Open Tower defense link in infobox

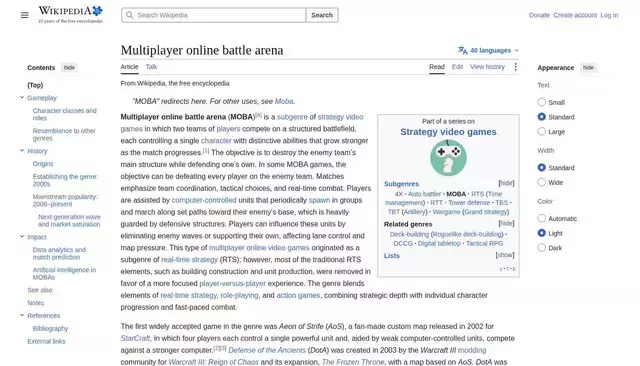469,202
